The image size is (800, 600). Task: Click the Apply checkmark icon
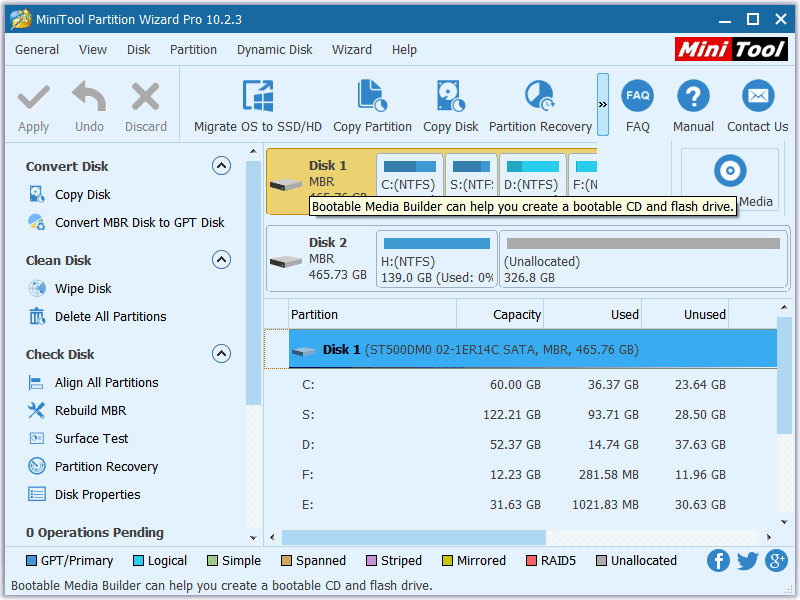point(34,97)
